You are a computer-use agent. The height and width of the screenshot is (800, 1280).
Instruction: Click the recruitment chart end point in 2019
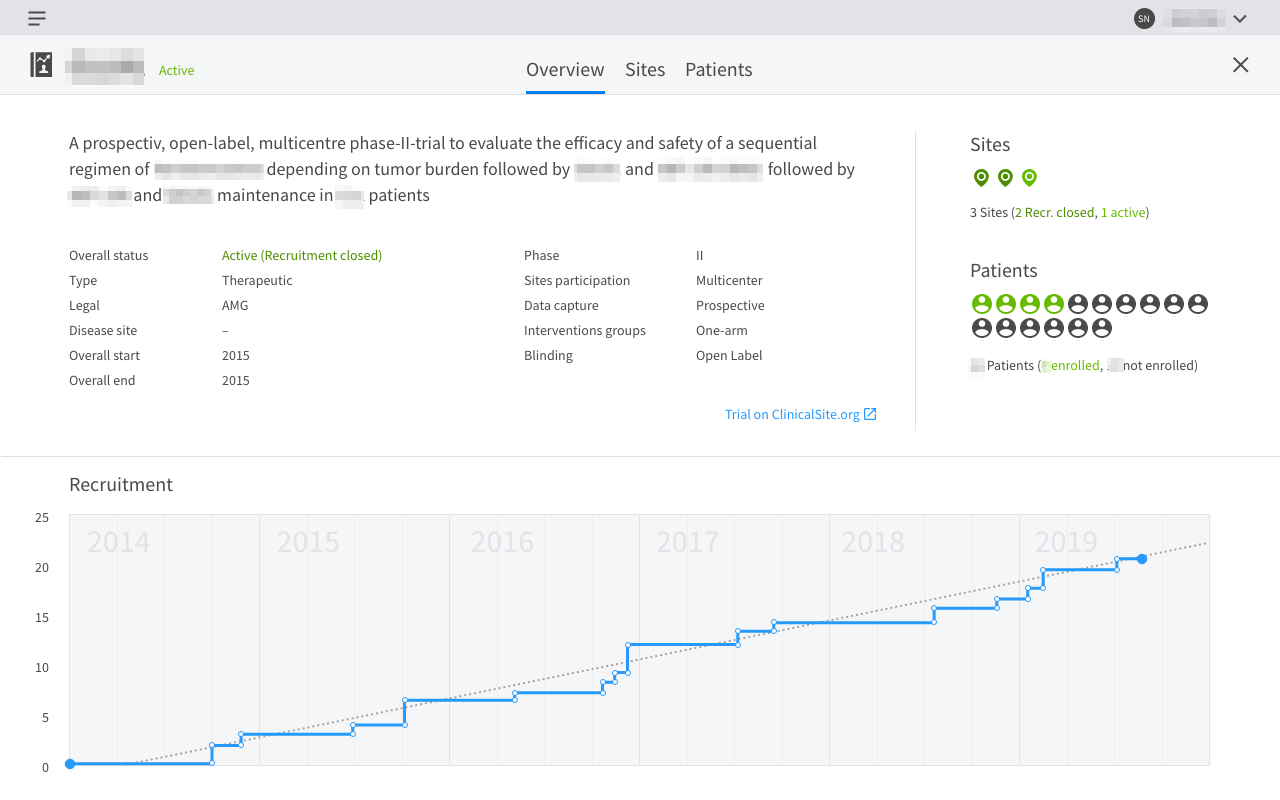[1142, 559]
